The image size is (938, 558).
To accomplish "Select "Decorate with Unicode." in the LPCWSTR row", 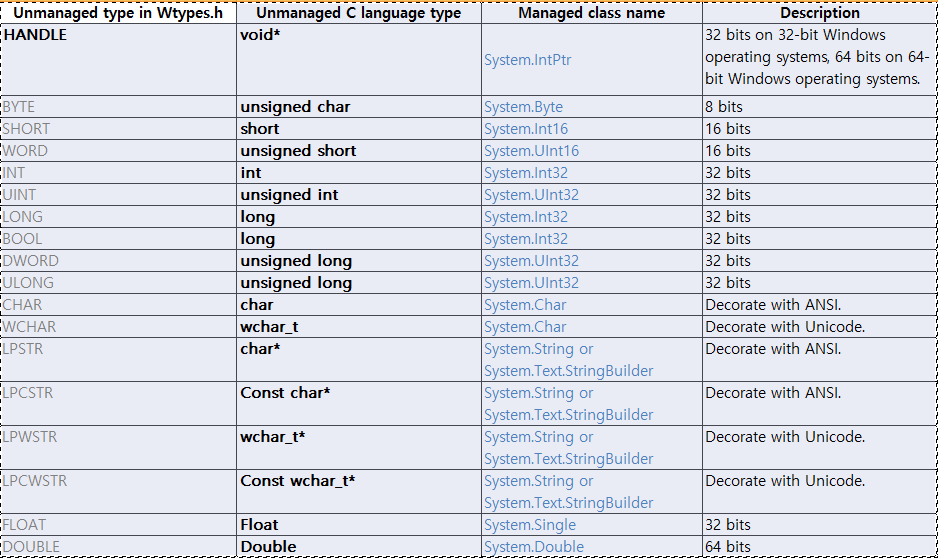I will pyautogui.click(x=820, y=492).
